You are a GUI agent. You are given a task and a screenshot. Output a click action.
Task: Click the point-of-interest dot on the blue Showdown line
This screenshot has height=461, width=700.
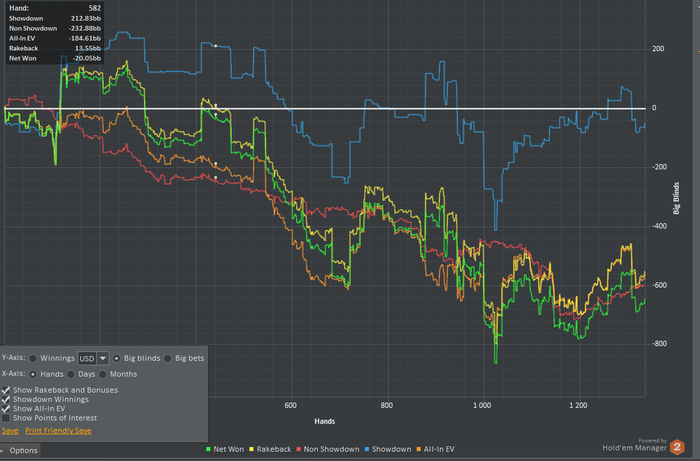coord(215,46)
